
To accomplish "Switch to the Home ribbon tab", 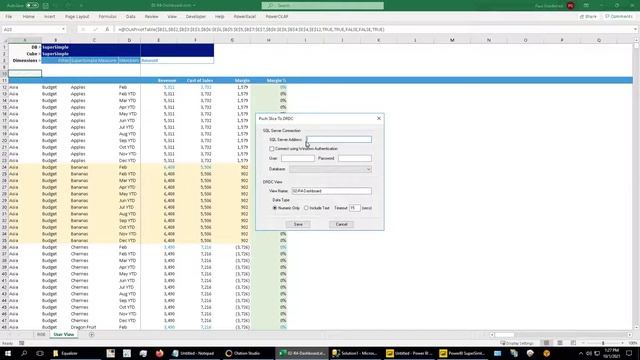I will coord(29,17).
